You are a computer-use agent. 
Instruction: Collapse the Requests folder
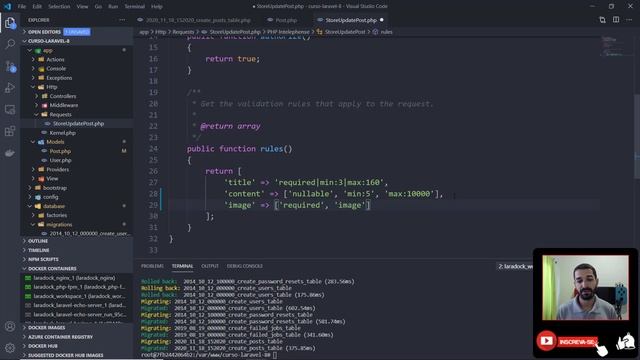77,115
